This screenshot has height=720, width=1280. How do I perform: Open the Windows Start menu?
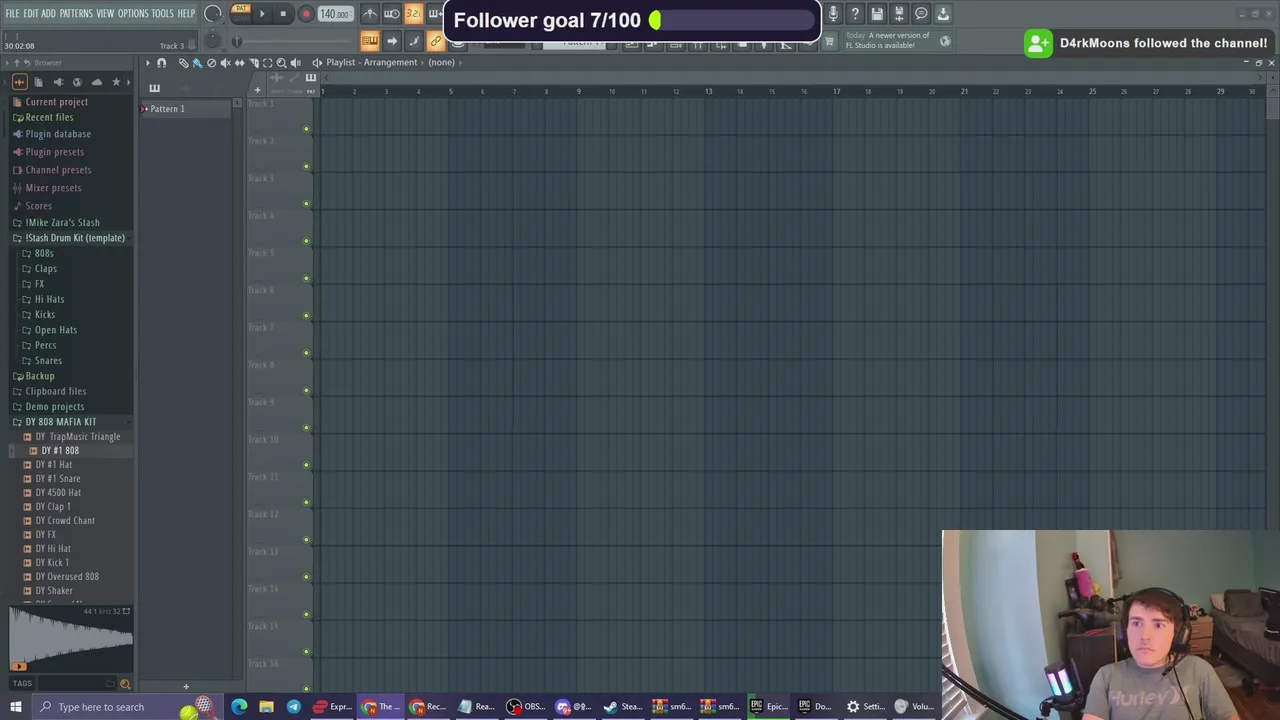tap(15, 707)
